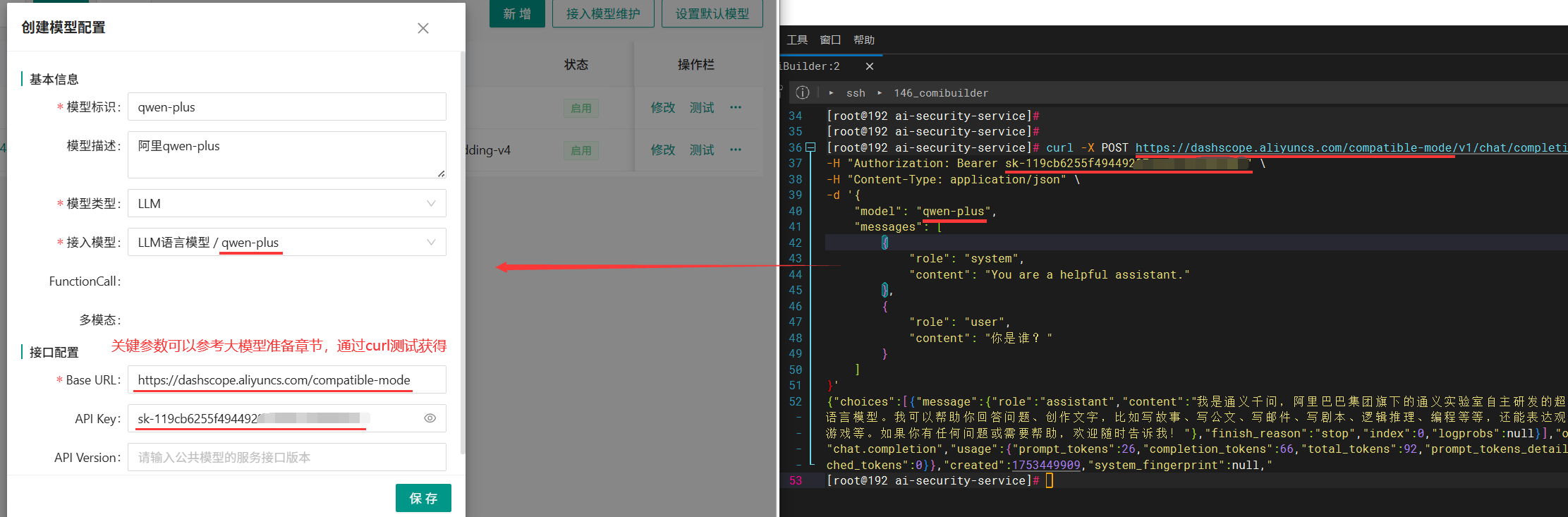Click the 接入模型维护 button
1568x517 pixels.
click(x=603, y=13)
